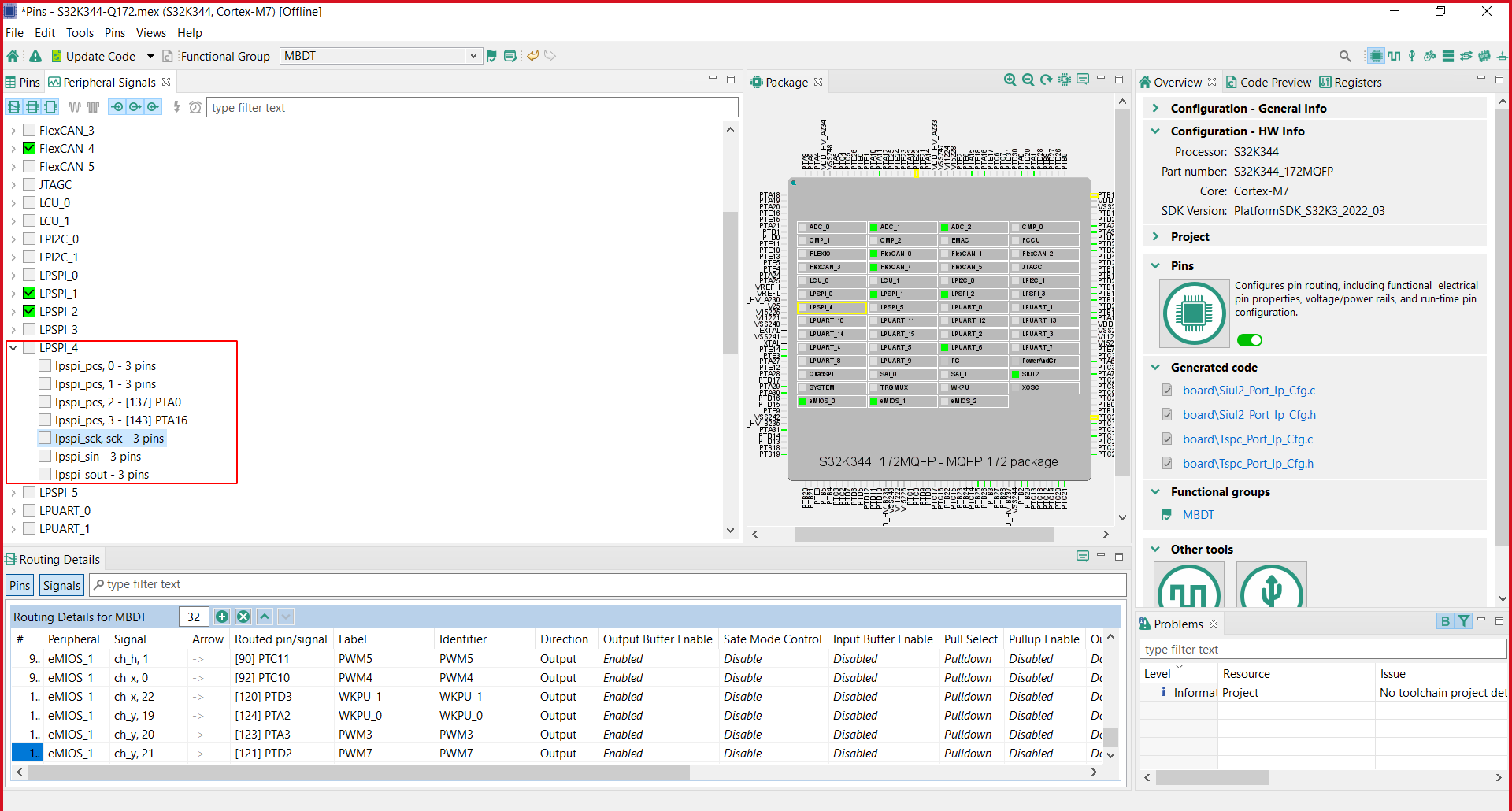The image size is (1512, 811).
Task: Click the Update Code button
Action: tap(101, 56)
